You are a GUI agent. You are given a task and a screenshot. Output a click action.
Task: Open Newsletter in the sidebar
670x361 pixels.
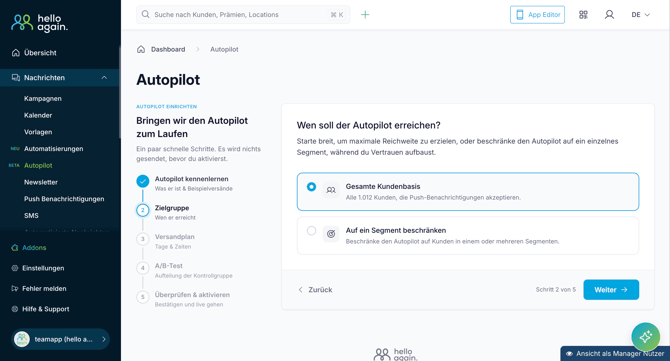pos(41,182)
